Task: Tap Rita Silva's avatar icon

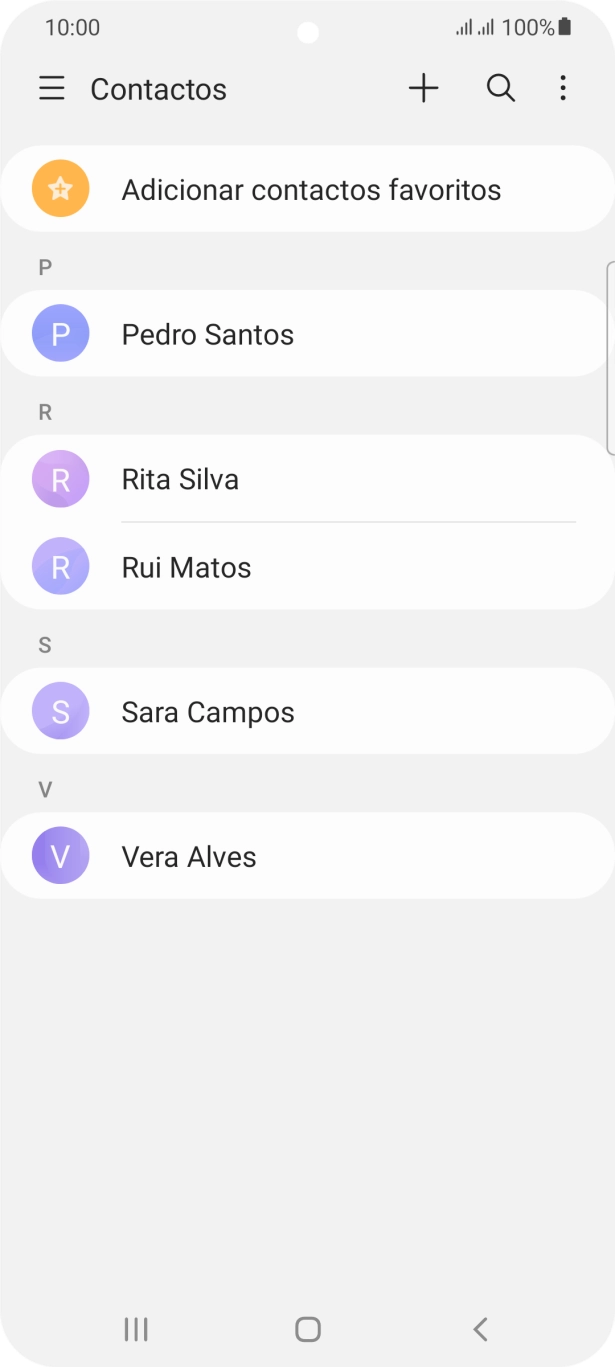Action: [x=60, y=479]
